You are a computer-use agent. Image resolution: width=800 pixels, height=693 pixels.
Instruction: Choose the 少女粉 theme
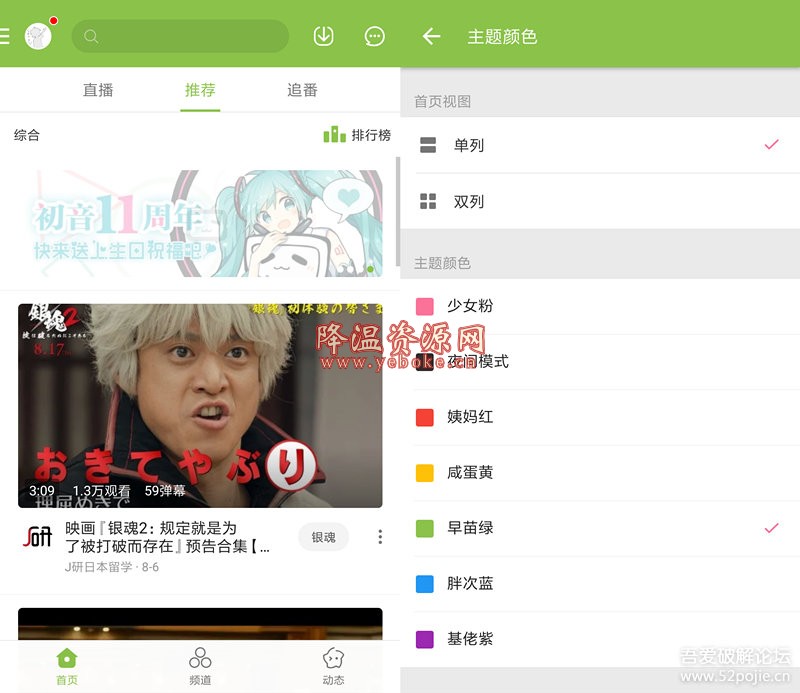600,306
